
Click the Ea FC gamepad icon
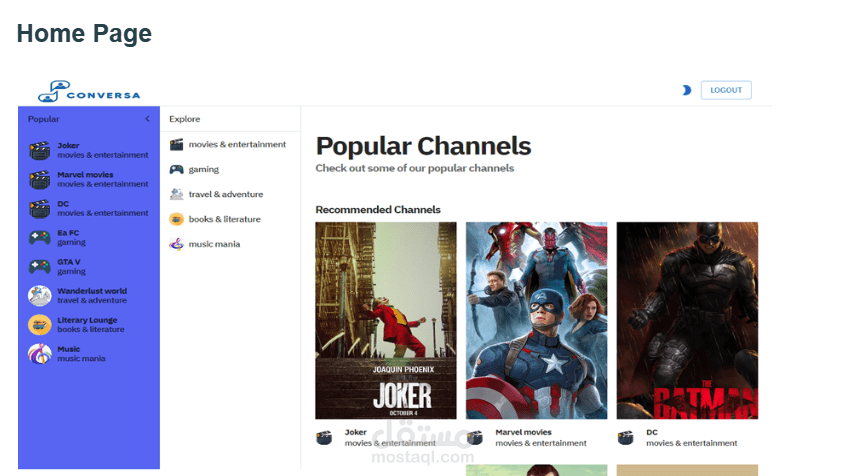(x=39, y=237)
